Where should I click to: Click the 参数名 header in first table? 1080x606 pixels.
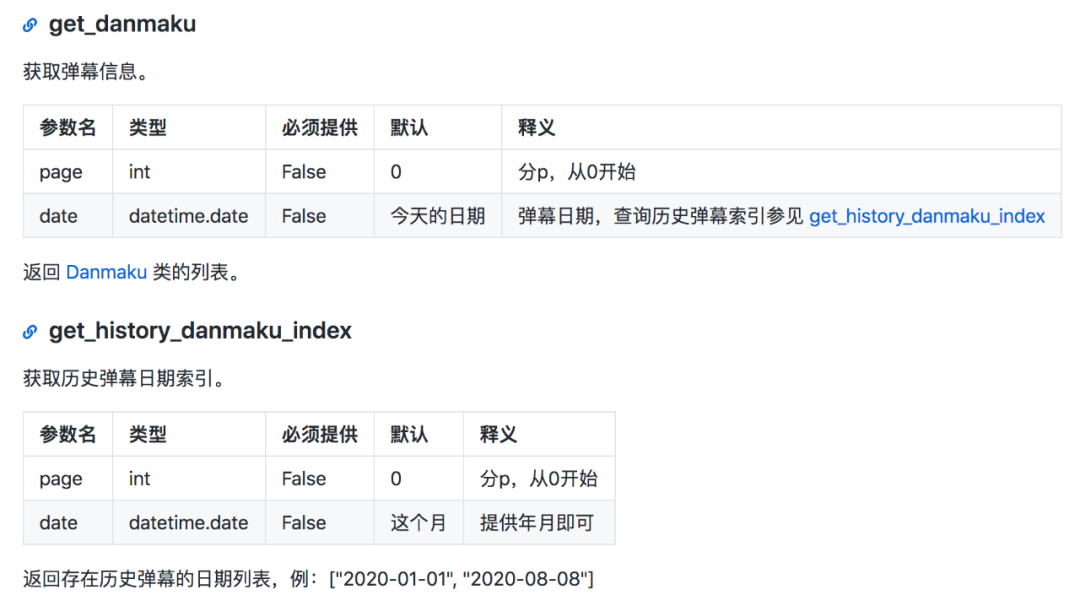68,128
